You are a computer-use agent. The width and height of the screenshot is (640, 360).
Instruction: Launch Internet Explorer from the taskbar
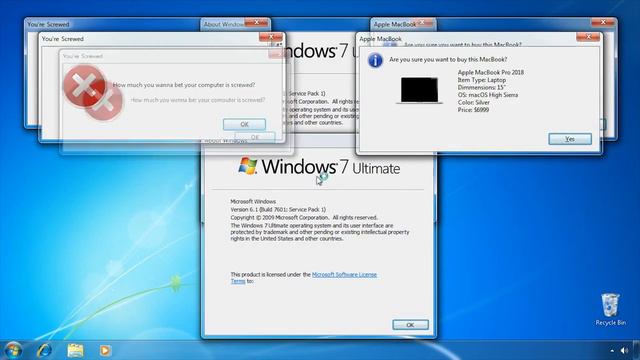(44, 350)
